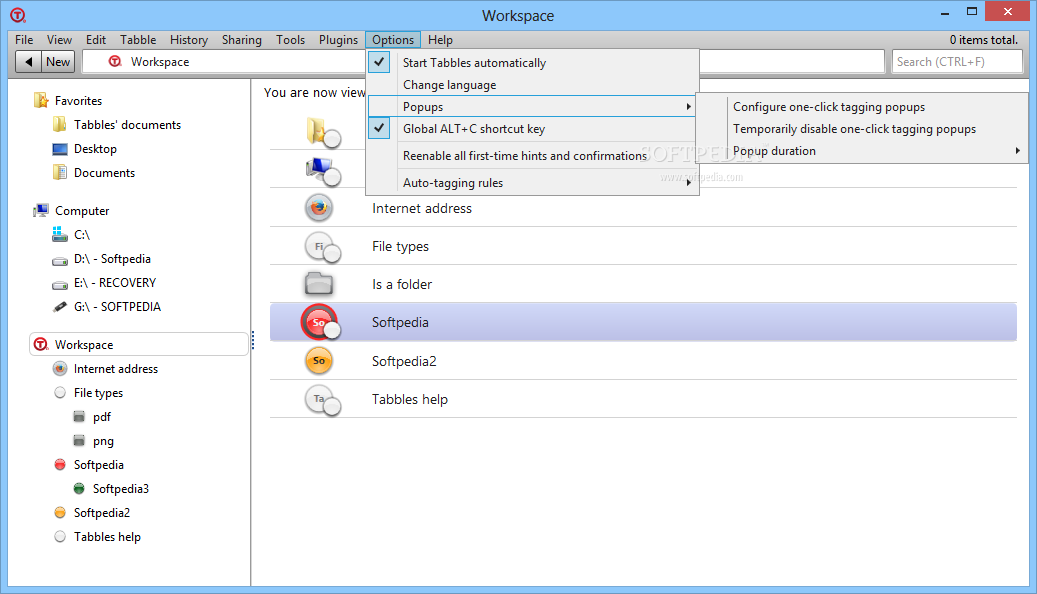This screenshot has width=1037, height=594.
Task: Select File types node in tree
Action: [98, 393]
